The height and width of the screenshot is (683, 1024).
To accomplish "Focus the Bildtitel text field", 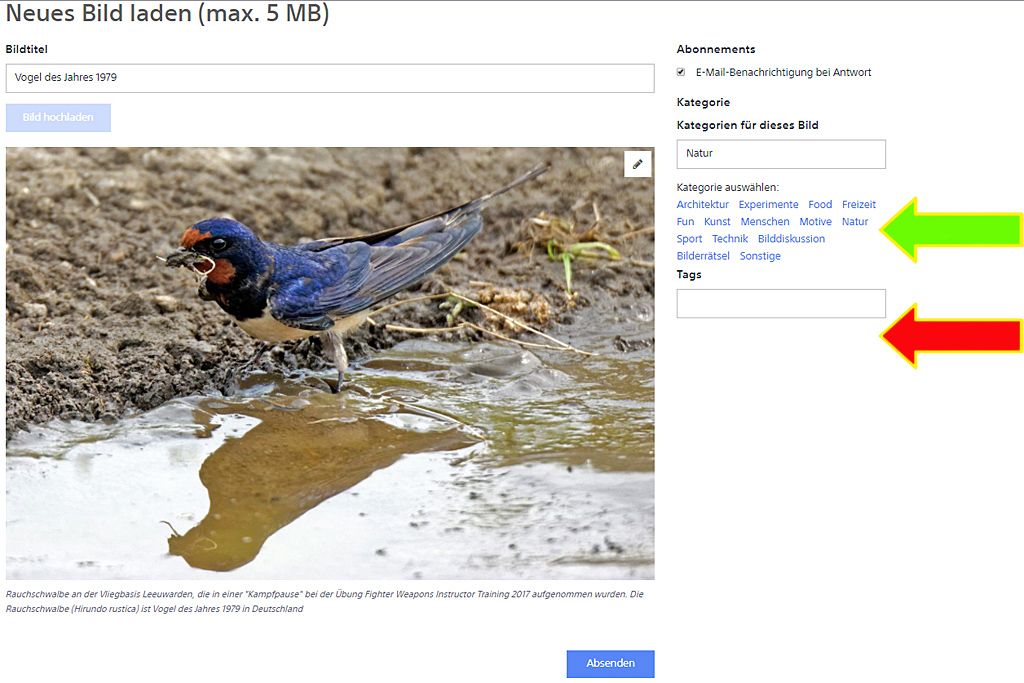I will pos(330,78).
